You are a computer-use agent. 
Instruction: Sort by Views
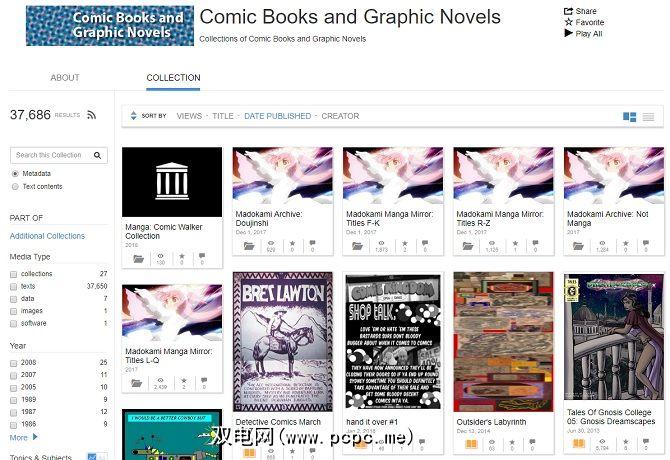tap(189, 116)
